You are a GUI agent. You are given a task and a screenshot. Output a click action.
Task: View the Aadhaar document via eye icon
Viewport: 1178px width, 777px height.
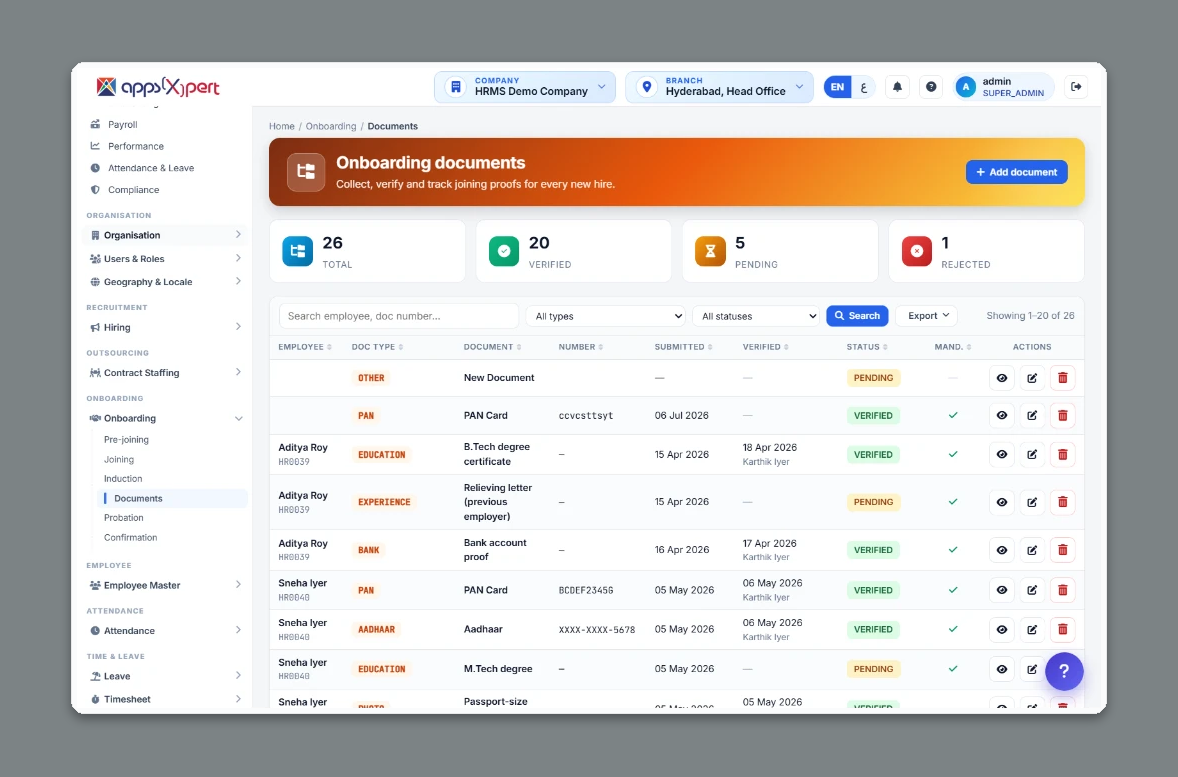[x=1001, y=630]
